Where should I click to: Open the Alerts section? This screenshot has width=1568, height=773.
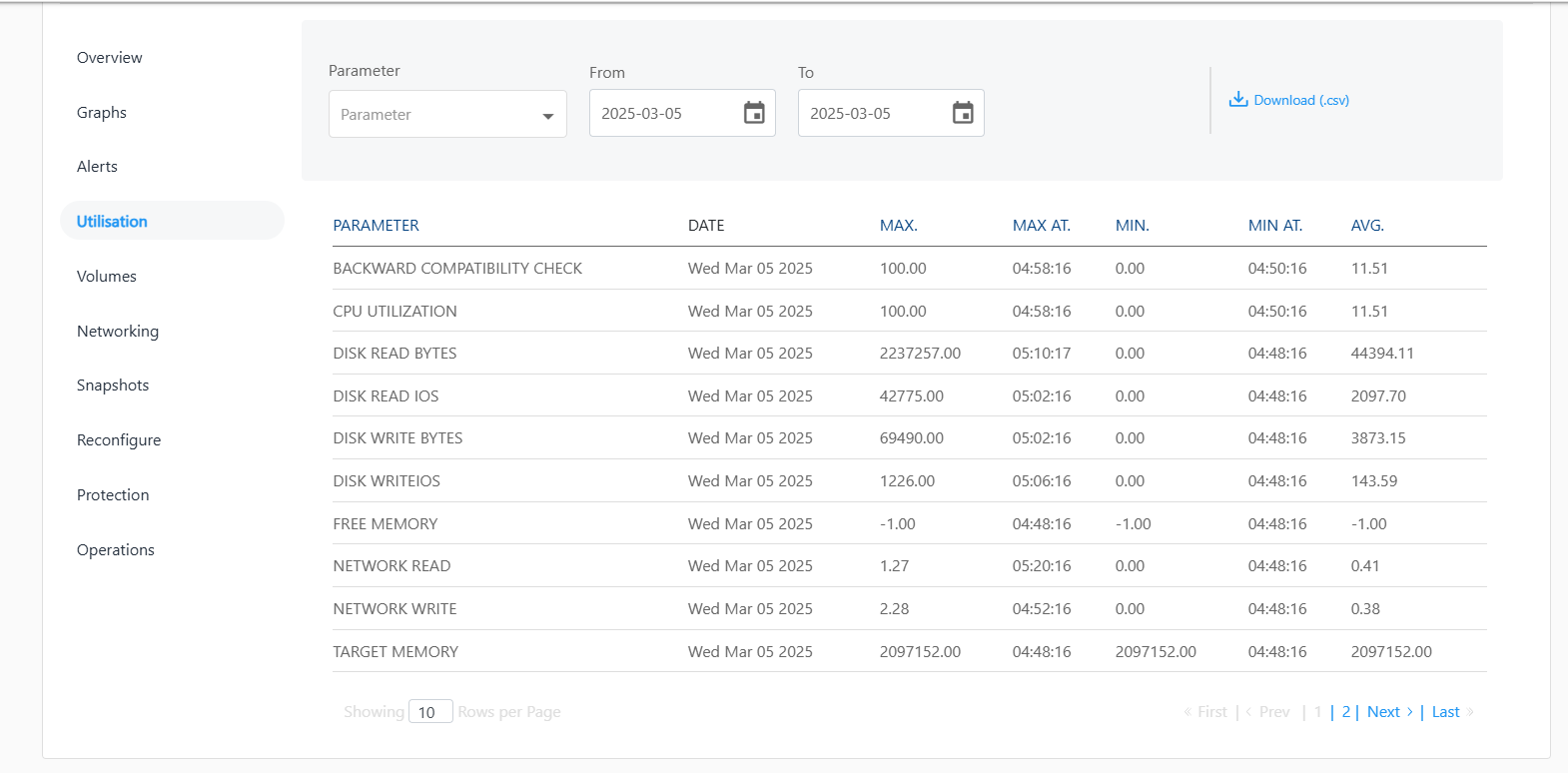(x=97, y=167)
